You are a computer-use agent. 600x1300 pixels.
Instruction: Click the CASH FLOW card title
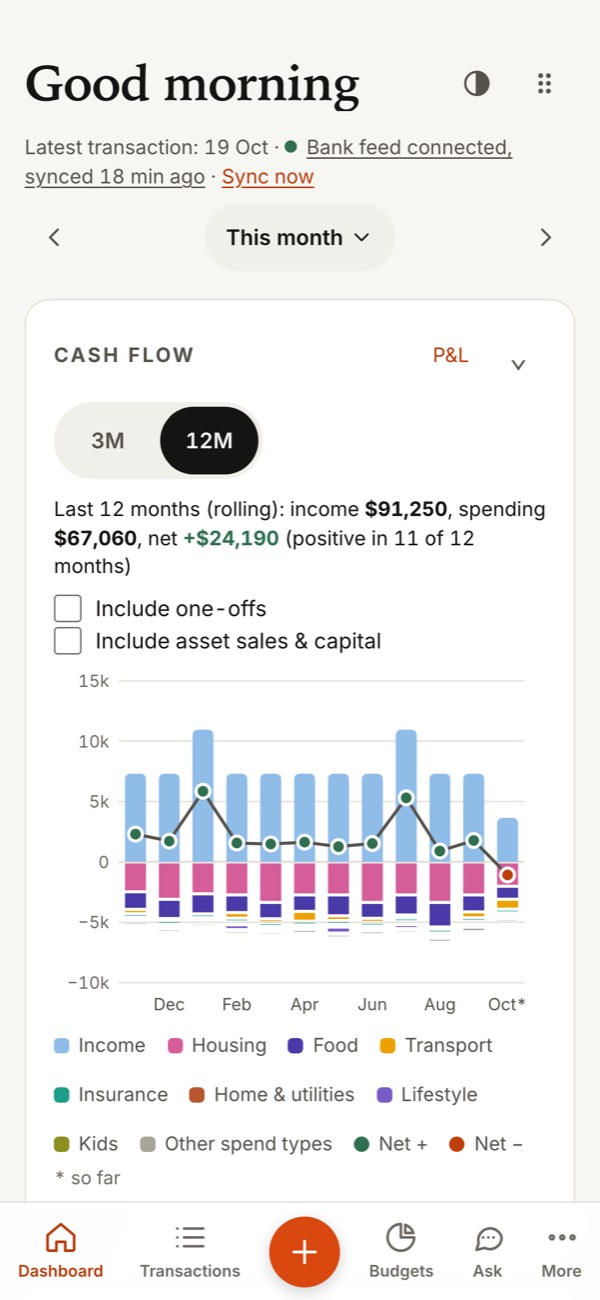pos(124,355)
